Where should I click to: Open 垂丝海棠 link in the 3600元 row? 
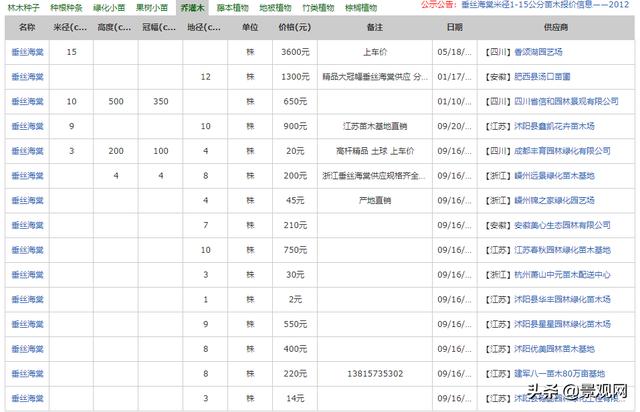(27, 52)
